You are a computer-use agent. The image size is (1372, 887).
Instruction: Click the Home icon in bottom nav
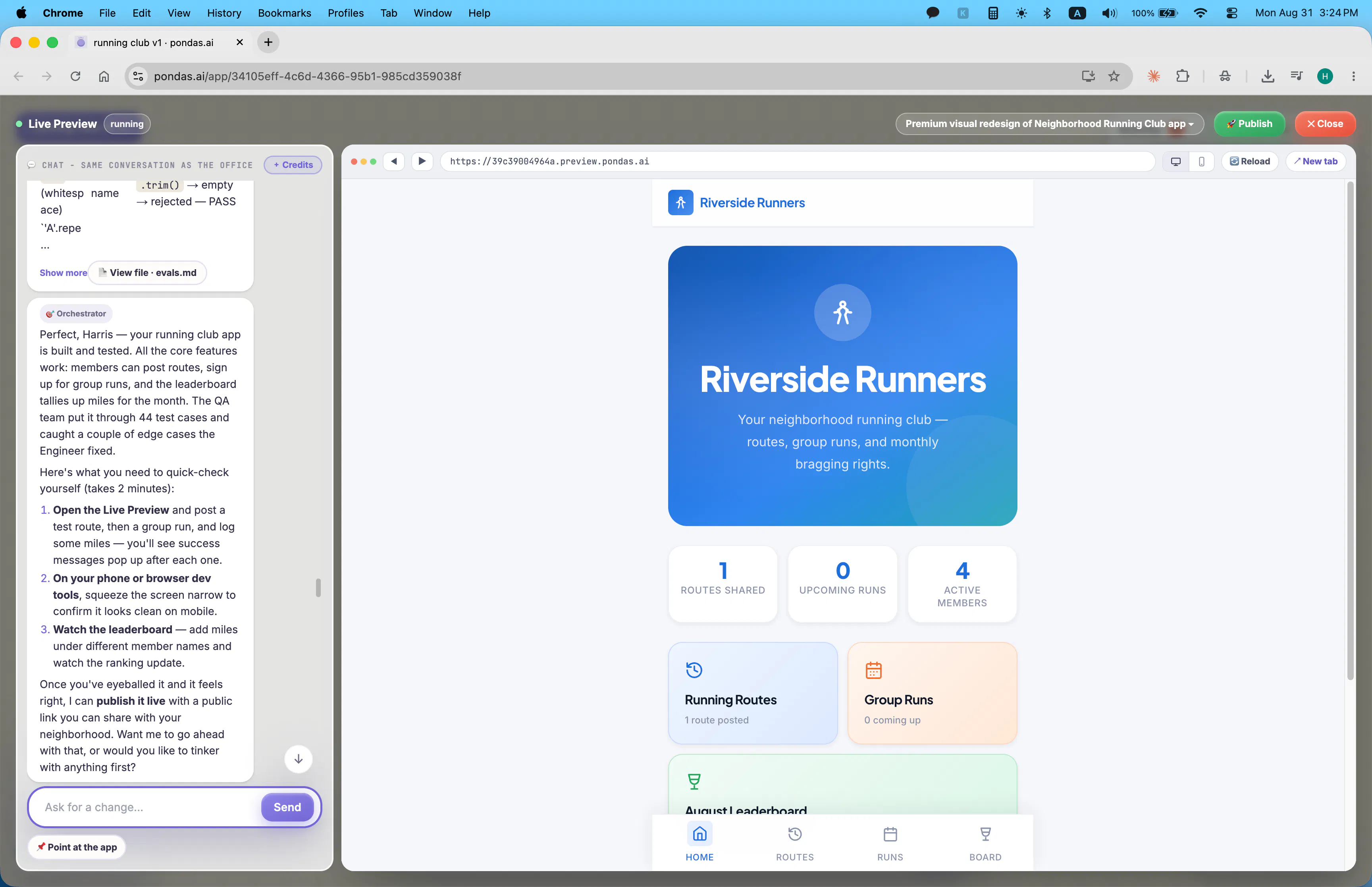(699, 834)
